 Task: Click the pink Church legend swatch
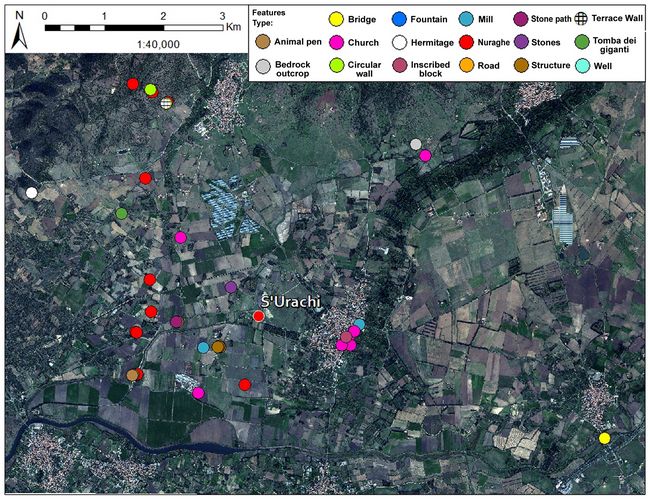337,42
